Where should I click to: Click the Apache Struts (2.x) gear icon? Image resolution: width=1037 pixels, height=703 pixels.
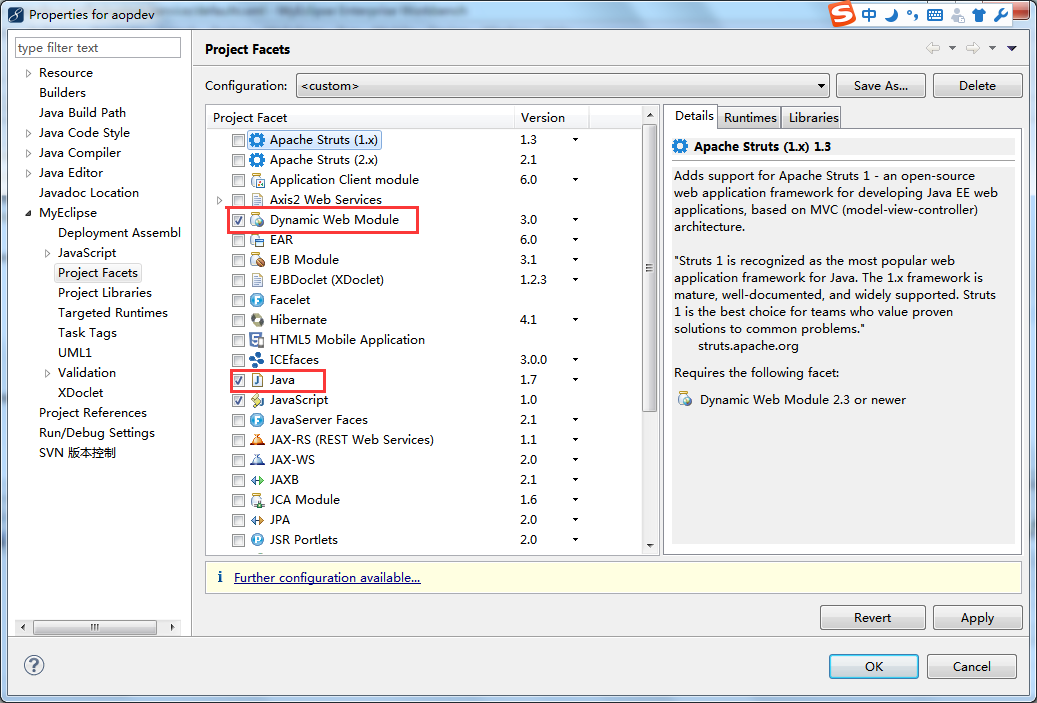click(257, 159)
